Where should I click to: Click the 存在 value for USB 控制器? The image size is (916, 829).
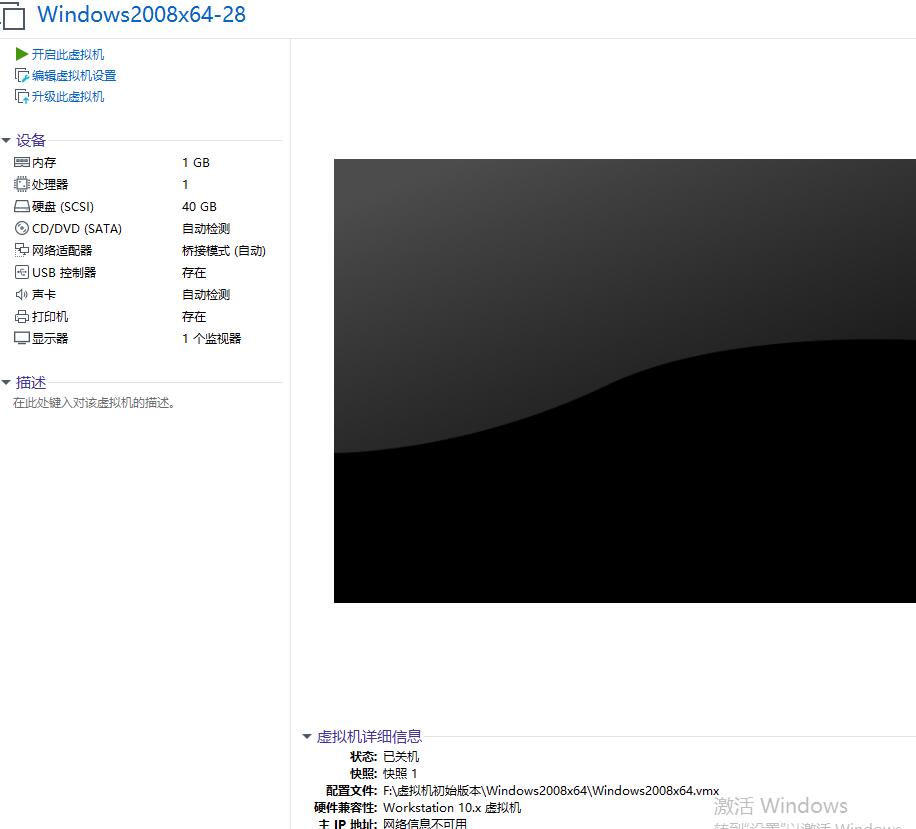[x=194, y=273]
